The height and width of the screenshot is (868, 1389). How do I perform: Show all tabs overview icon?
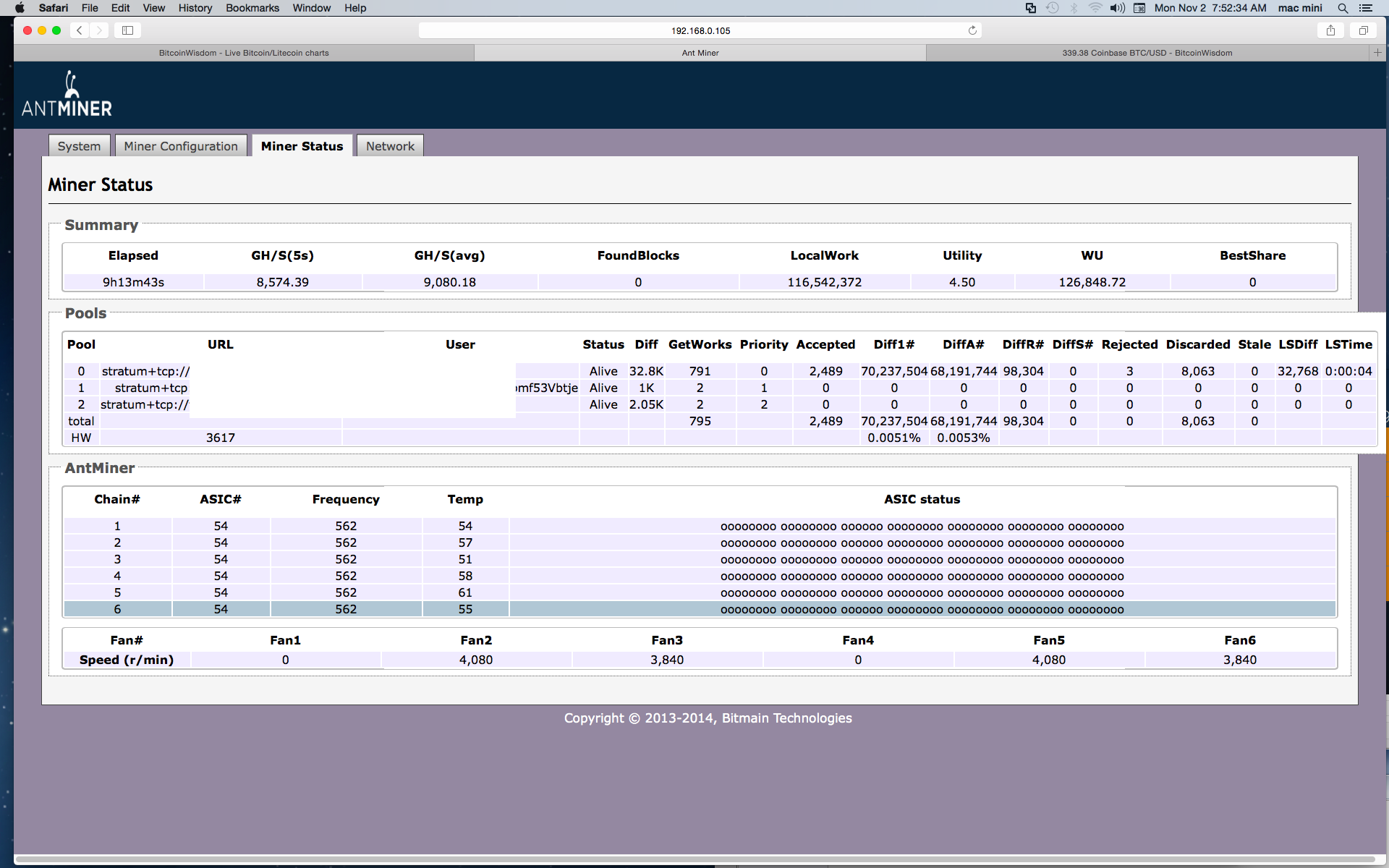pyautogui.click(x=1363, y=30)
